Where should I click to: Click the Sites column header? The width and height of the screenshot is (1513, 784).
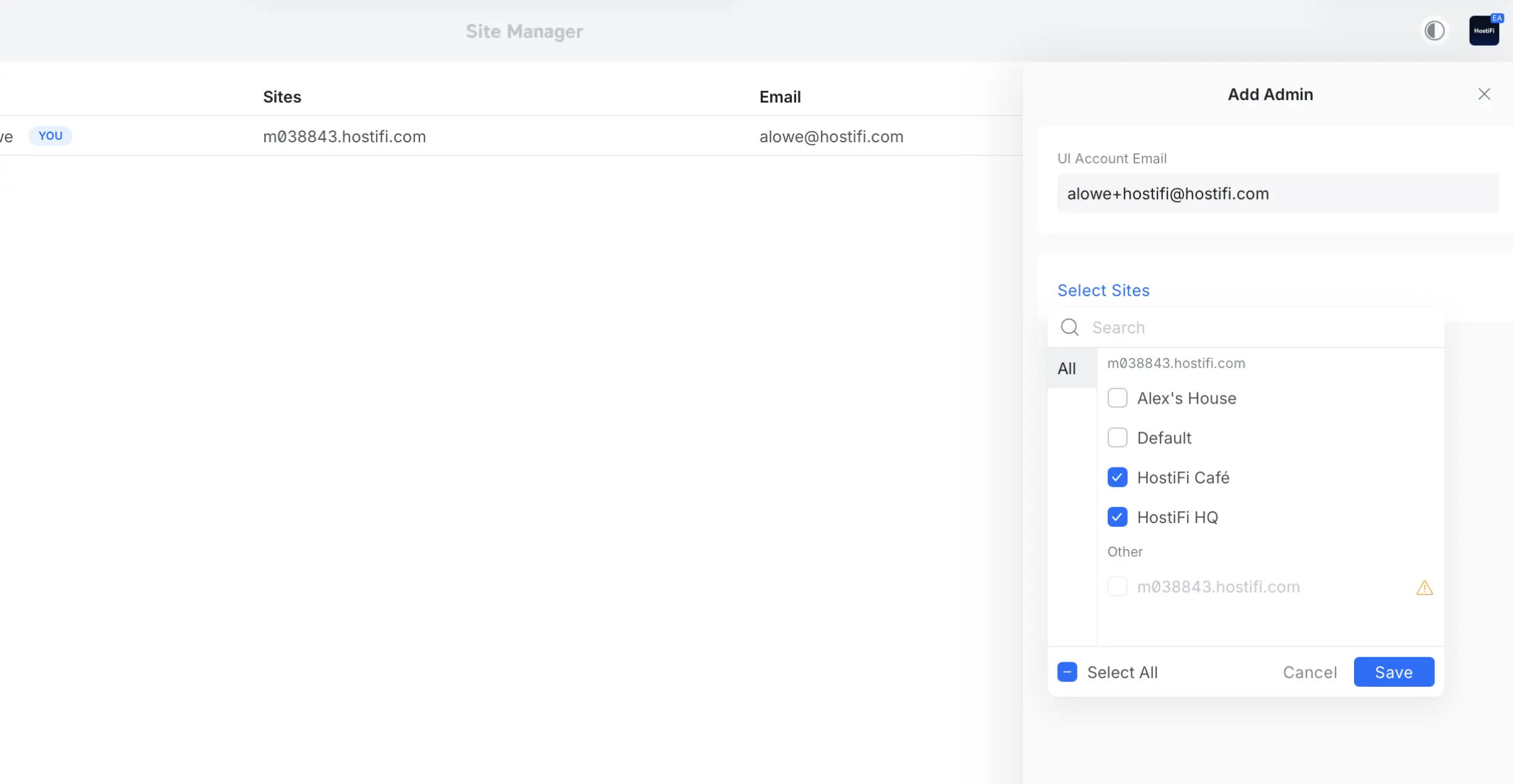click(282, 96)
